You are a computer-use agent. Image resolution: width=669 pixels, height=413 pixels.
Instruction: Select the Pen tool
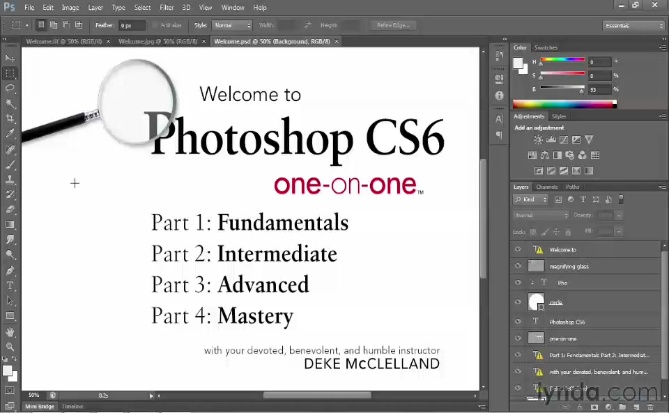coord(10,270)
